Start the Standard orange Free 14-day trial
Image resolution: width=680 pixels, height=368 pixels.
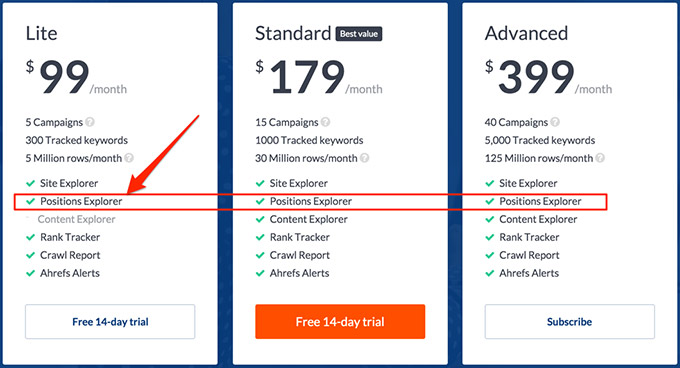click(340, 322)
